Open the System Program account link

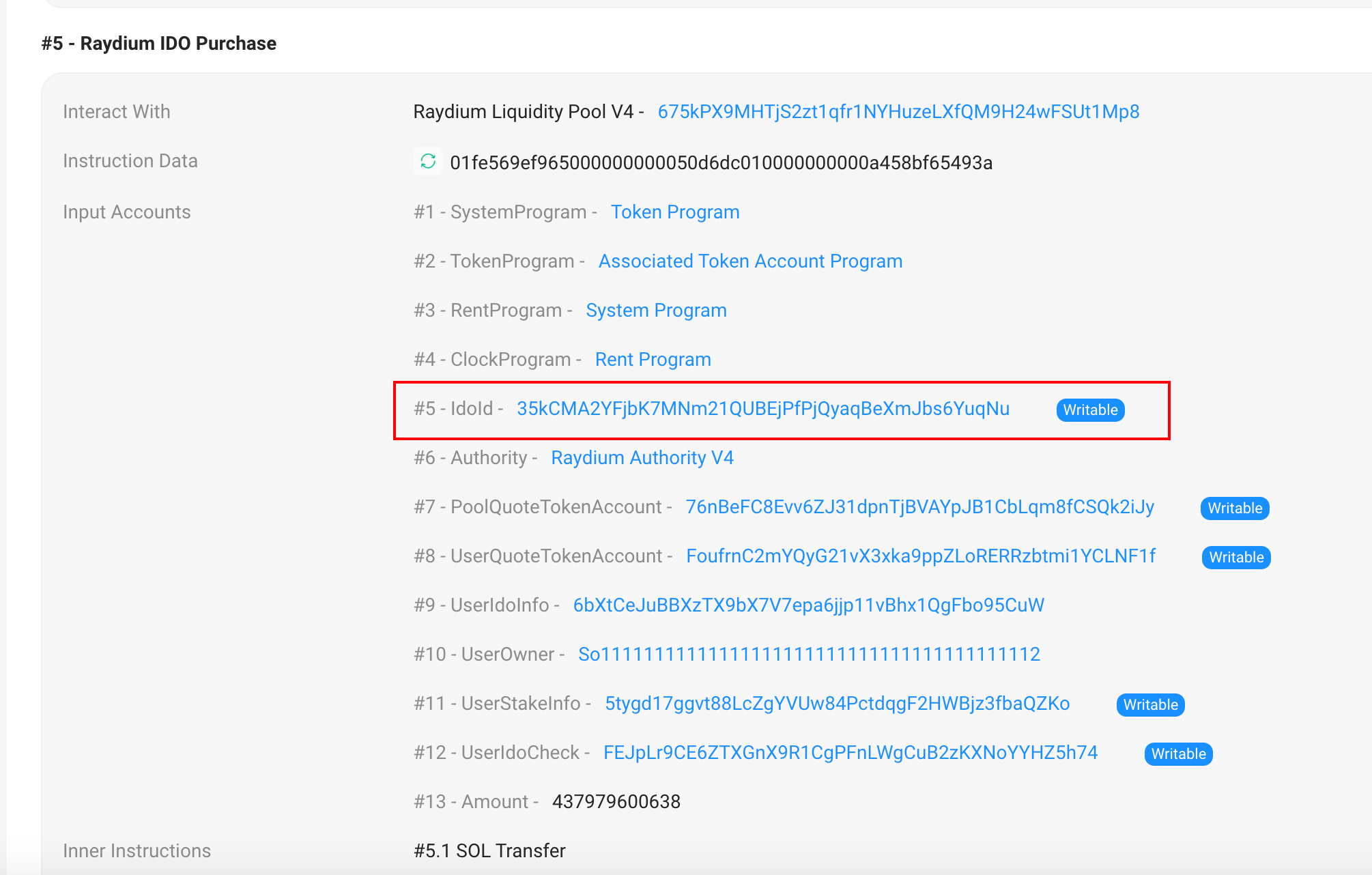pyautogui.click(x=656, y=311)
